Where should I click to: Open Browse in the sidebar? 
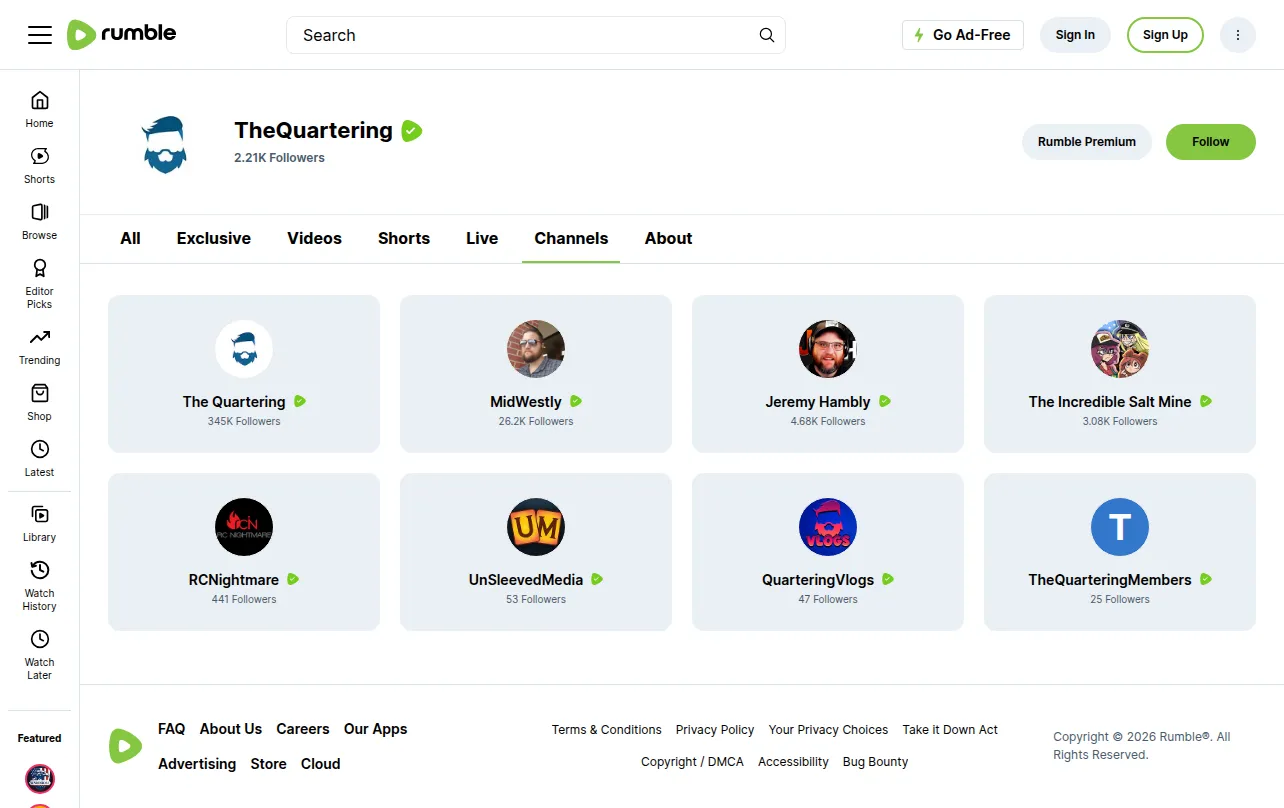[40, 222]
